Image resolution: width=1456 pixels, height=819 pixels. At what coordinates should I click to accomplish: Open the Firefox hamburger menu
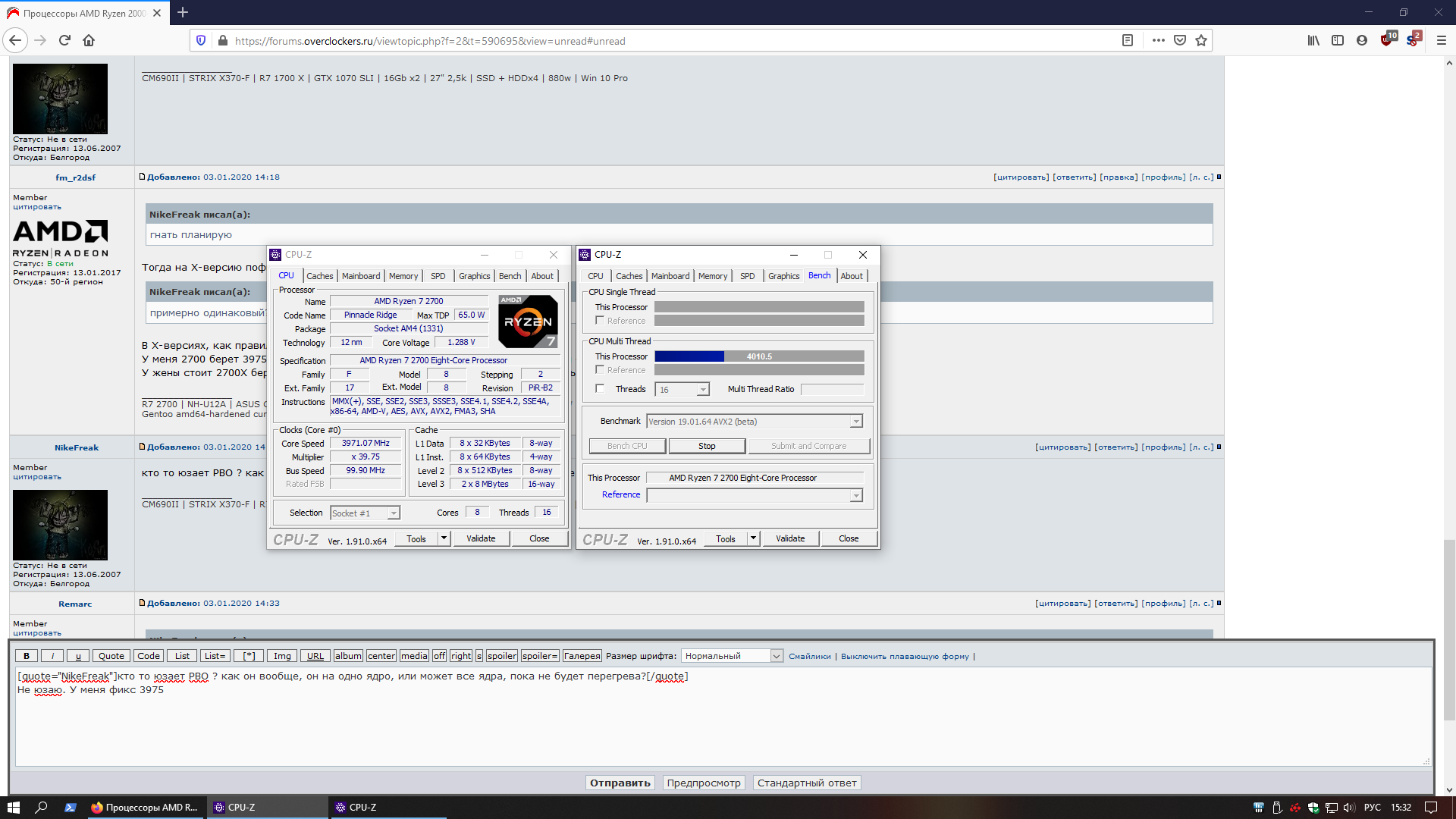click(x=1442, y=41)
